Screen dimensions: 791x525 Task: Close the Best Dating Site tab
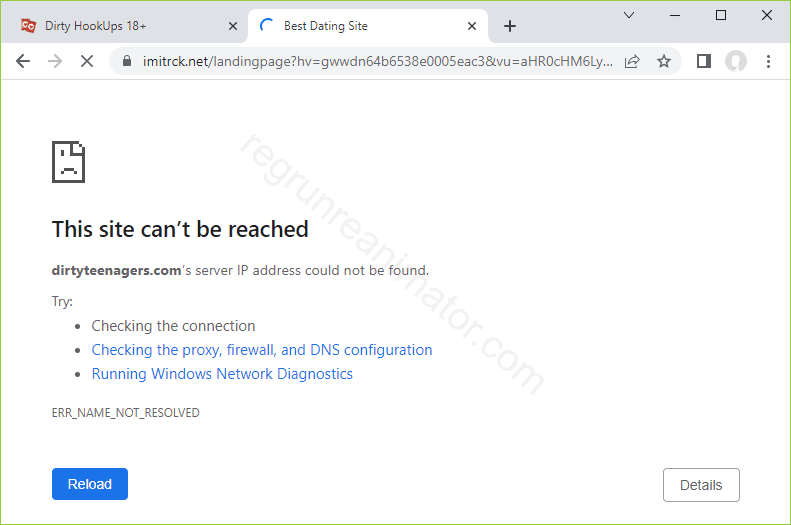click(x=472, y=26)
